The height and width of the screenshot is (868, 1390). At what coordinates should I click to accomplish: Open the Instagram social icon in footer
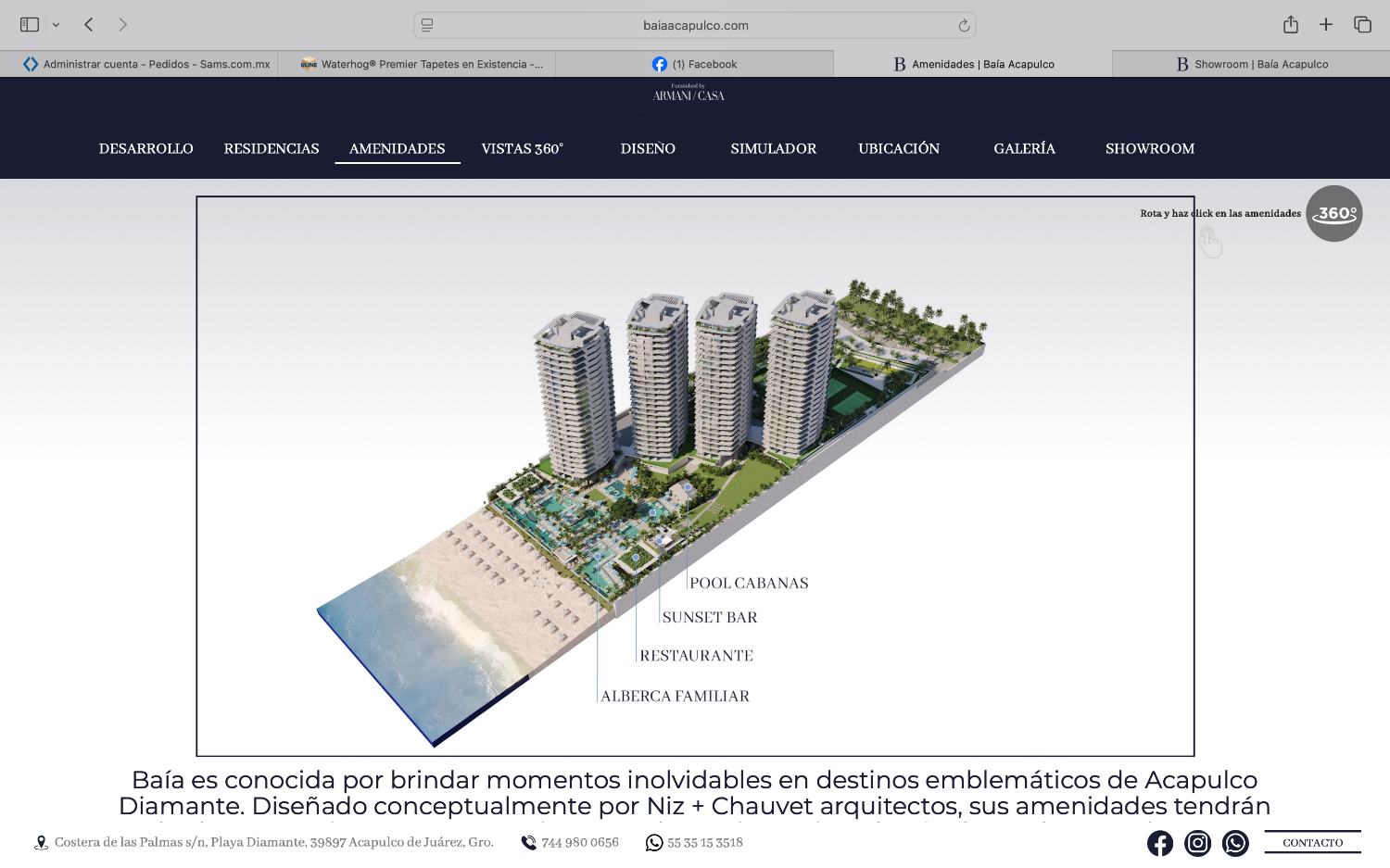[x=1198, y=843]
